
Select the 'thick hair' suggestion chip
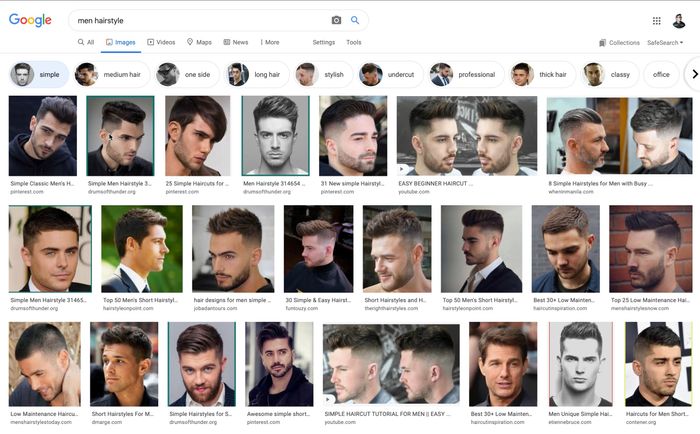point(543,75)
